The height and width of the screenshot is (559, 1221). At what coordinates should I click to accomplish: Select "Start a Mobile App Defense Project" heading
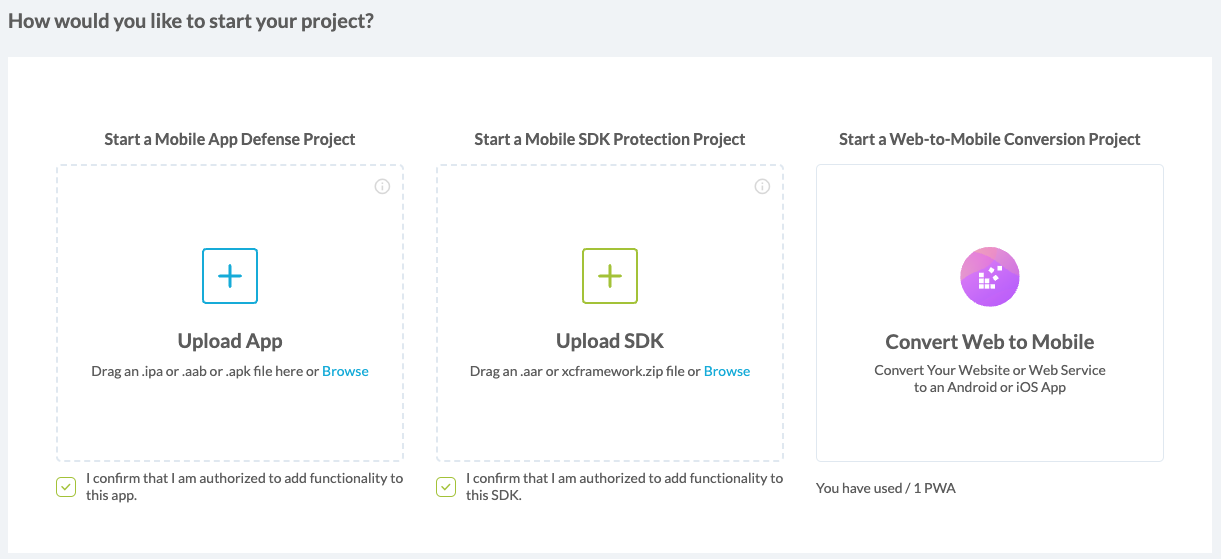coord(230,139)
